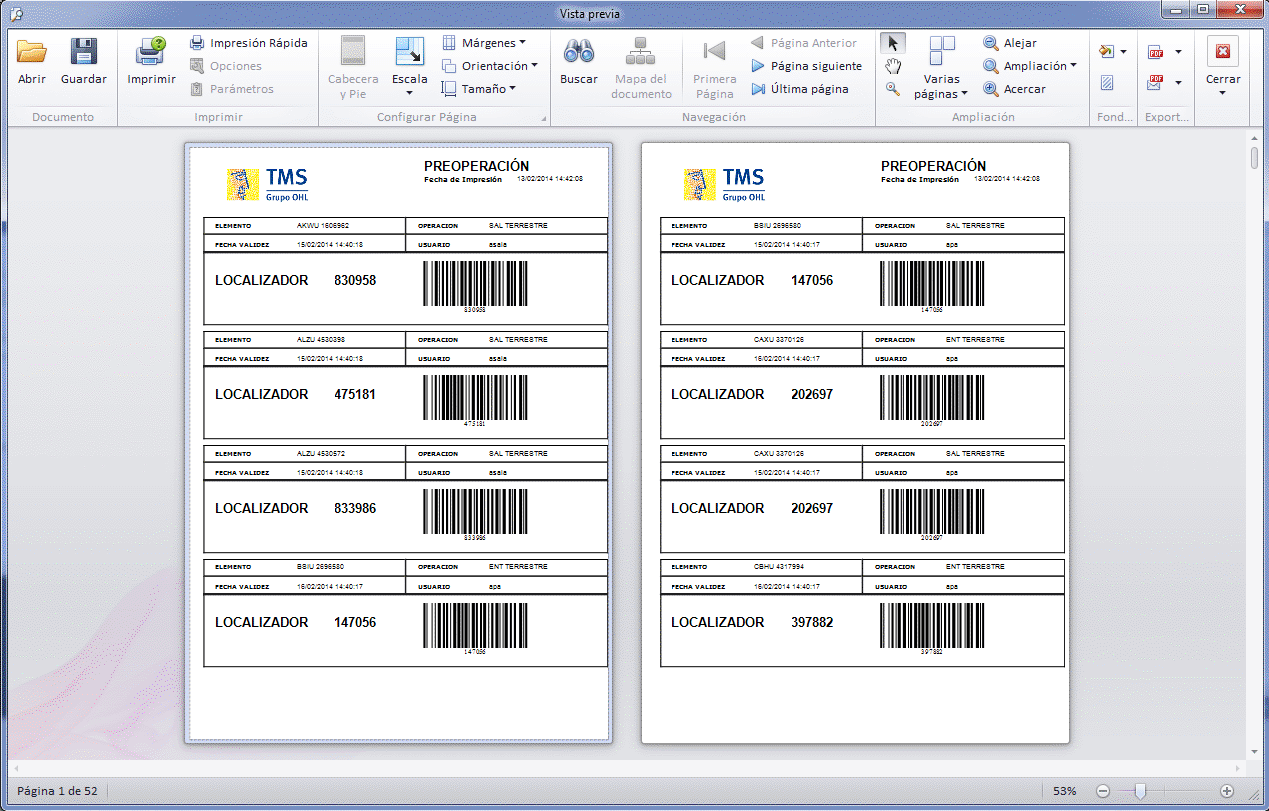The width and height of the screenshot is (1269, 811).
Task: Click the LOCALIZADOR 830958 text
Action: click(295, 281)
